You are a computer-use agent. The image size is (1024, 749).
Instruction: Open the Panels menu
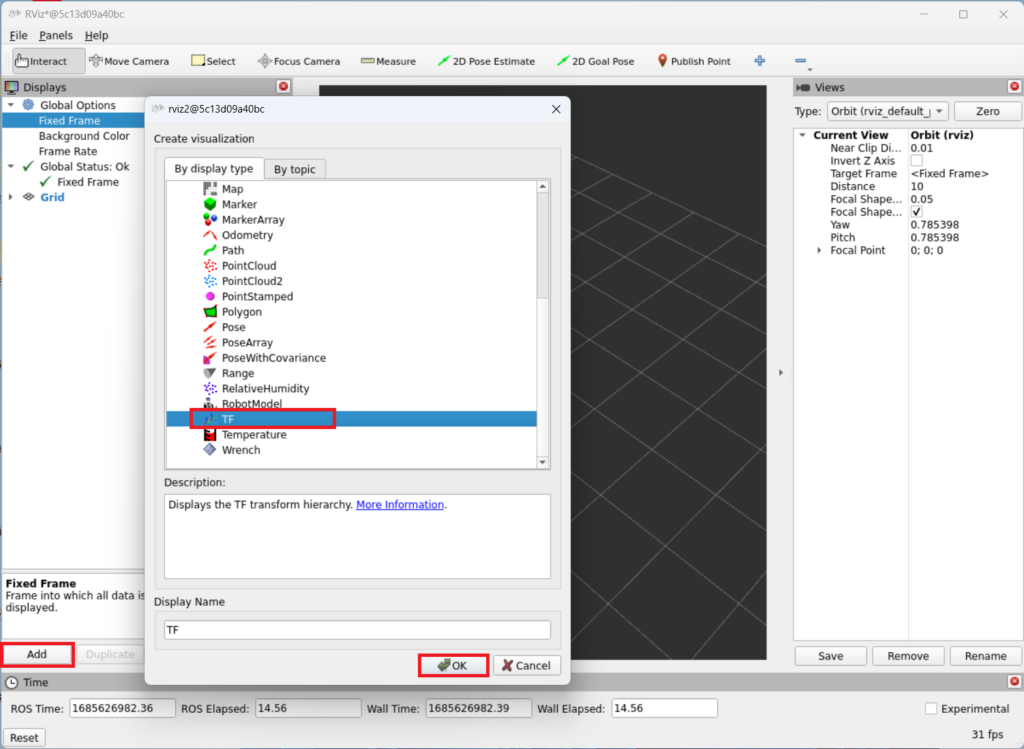pos(56,35)
